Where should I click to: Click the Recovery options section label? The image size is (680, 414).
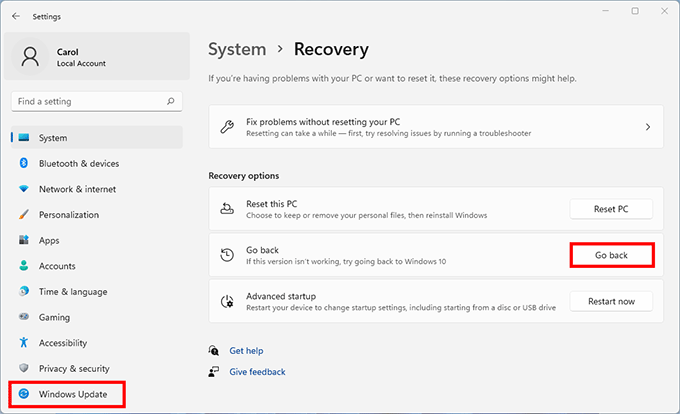click(244, 176)
